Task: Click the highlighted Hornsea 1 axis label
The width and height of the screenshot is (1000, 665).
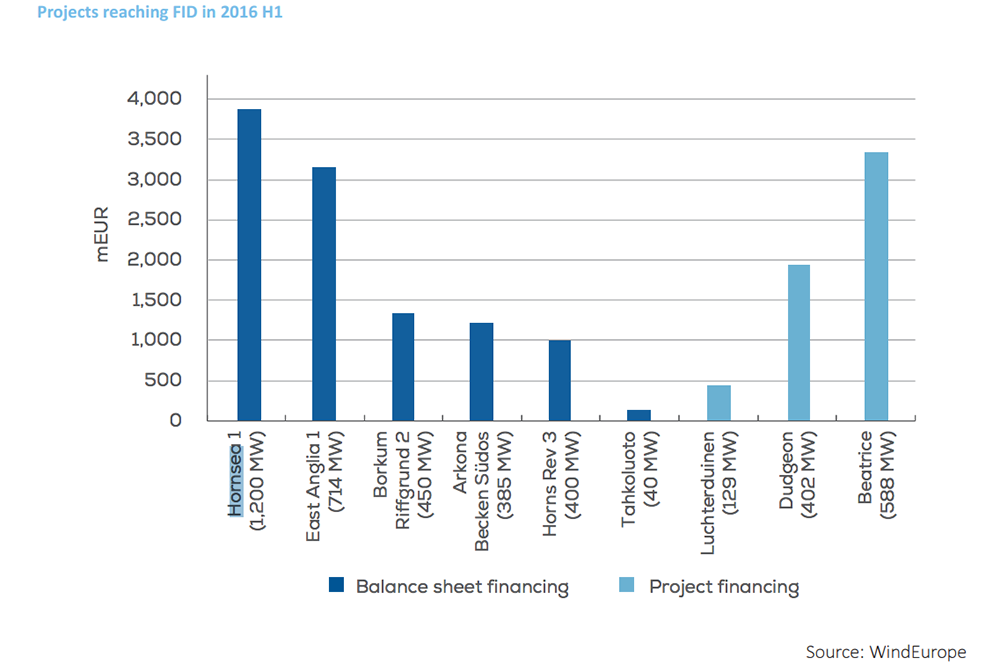Action: coord(235,472)
